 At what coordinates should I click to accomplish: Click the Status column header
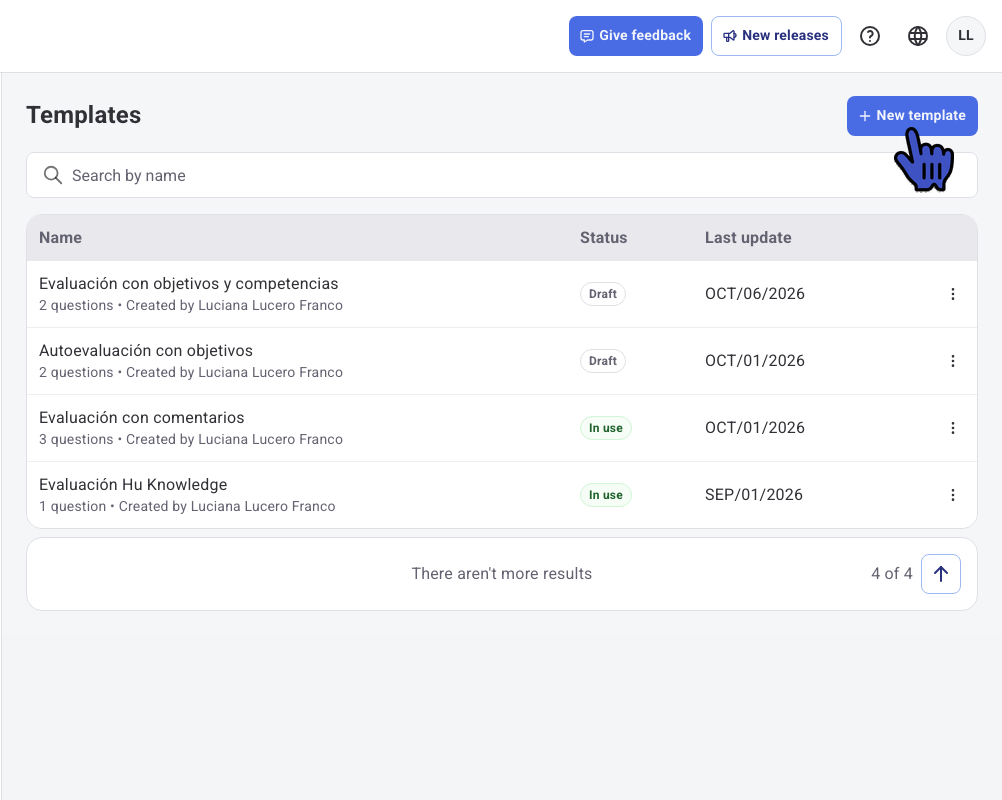pyautogui.click(x=603, y=238)
